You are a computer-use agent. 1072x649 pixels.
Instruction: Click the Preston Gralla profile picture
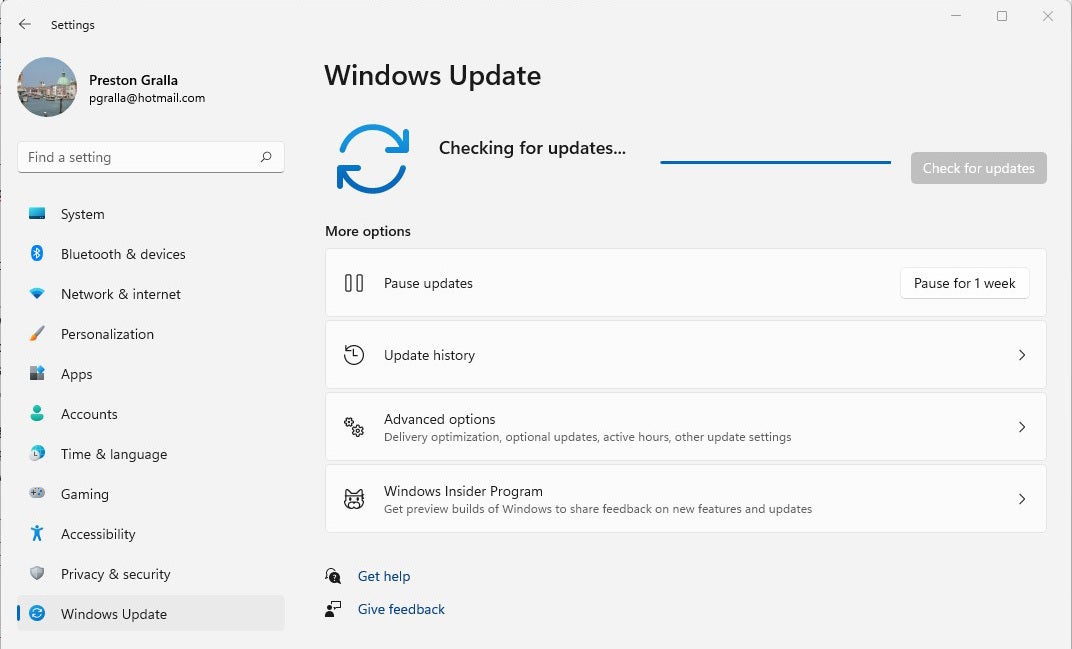47,87
